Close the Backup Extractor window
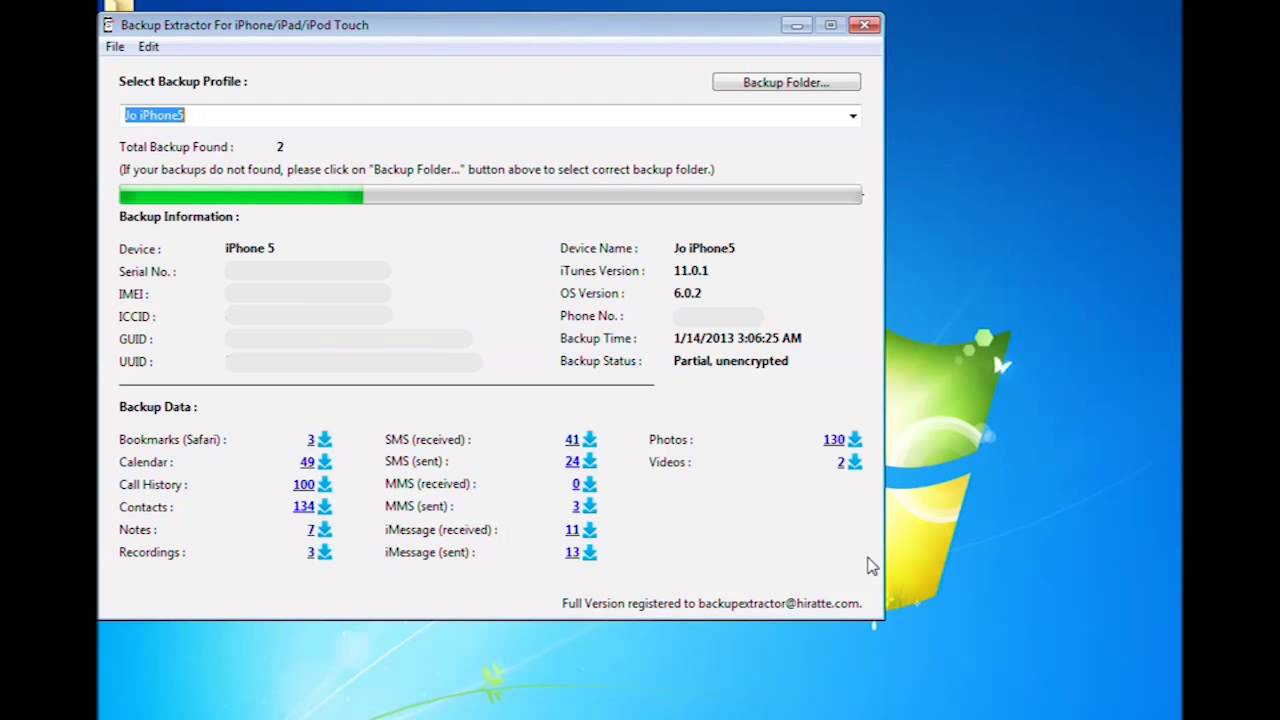The width and height of the screenshot is (1280, 720). pyautogui.click(x=864, y=25)
